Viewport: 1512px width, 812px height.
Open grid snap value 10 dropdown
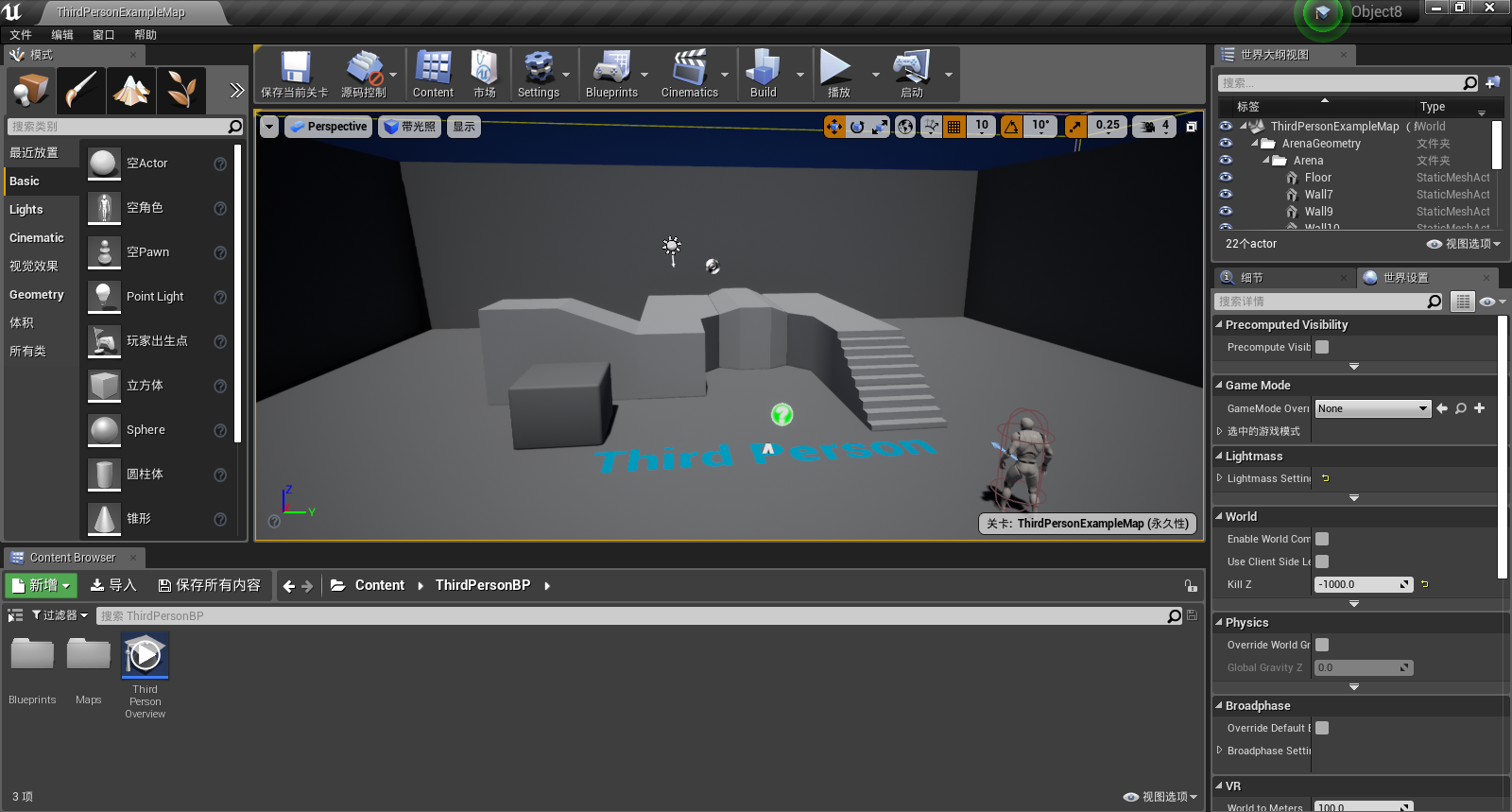tap(982, 127)
